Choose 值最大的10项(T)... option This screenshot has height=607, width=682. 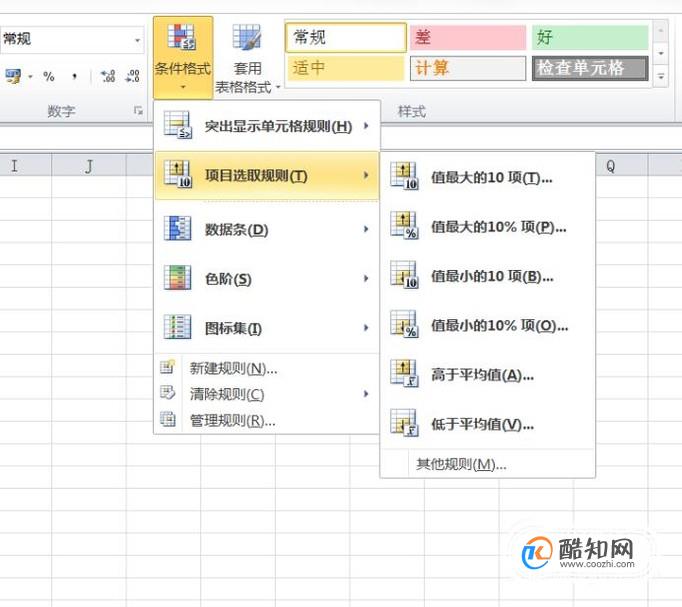(x=488, y=177)
